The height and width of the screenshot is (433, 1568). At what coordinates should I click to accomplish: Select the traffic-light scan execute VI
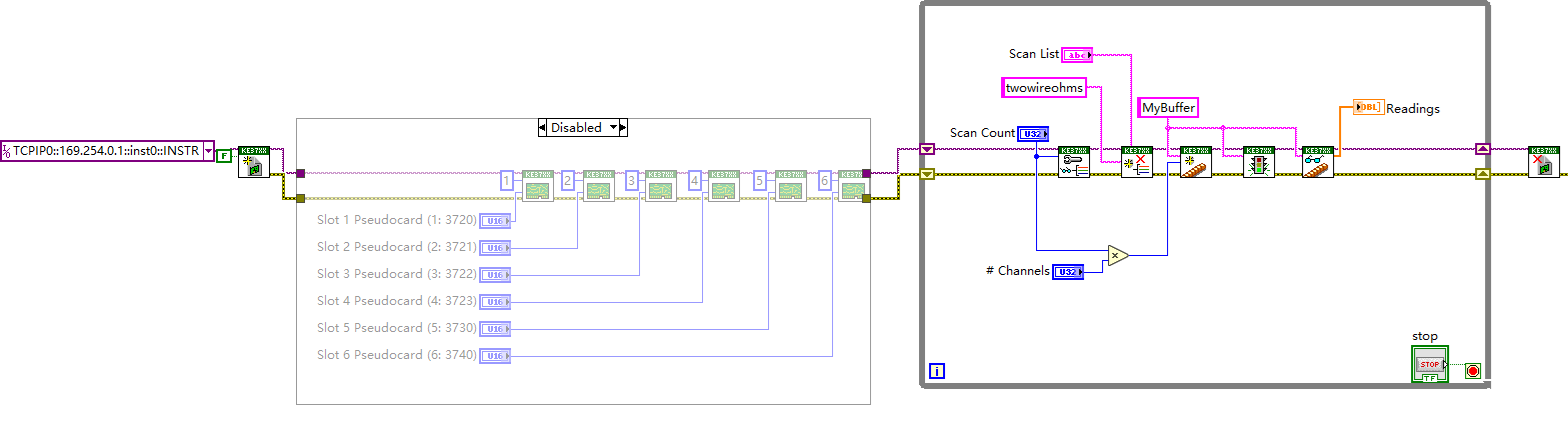pos(1257,162)
